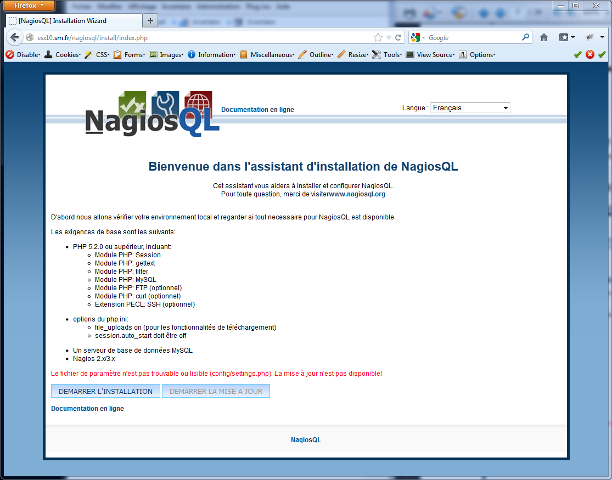Click 'Module PHP: curl (optionnel)' item
612x480 pixels.
coord(138,296)
